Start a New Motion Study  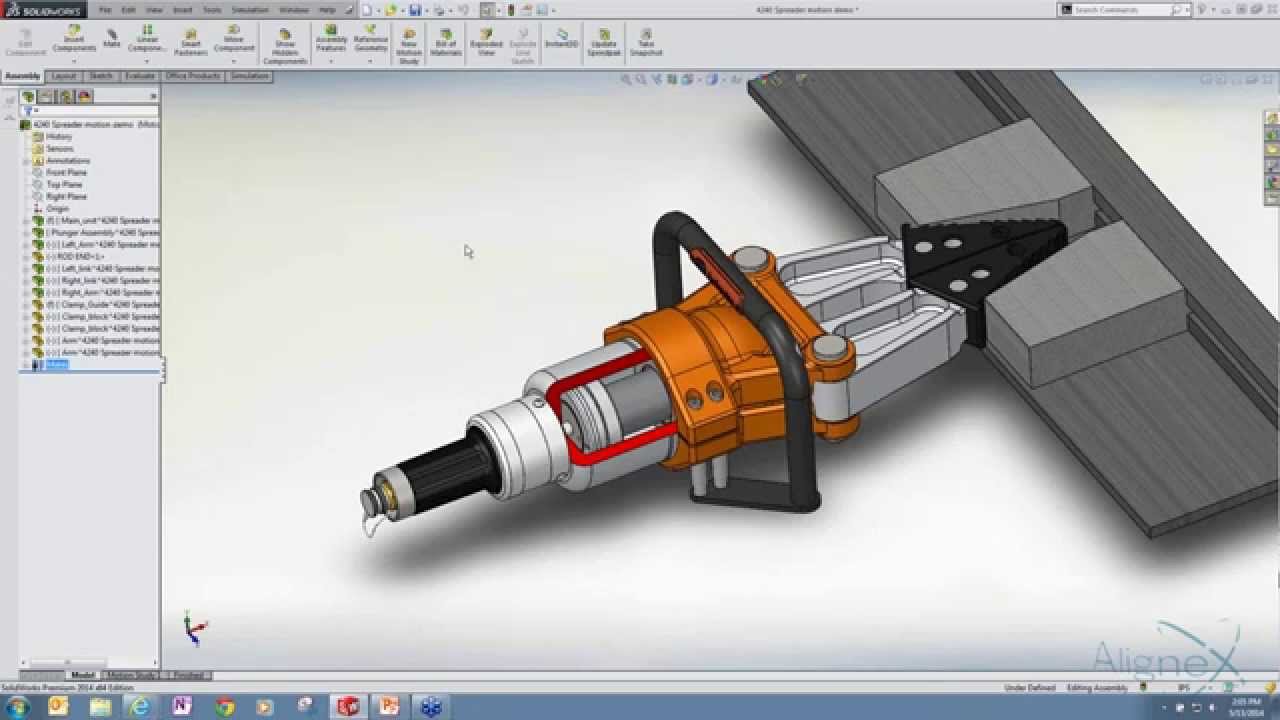[x=409, y=46]
